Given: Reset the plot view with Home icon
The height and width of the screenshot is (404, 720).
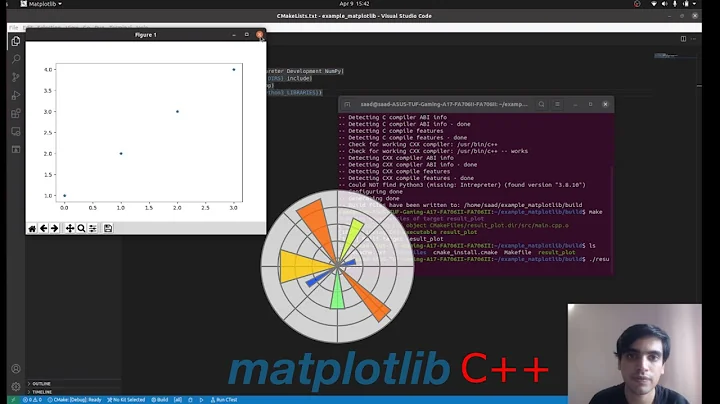Looking at the screenshot, I should pyautogui.click(x=32, y=228).
